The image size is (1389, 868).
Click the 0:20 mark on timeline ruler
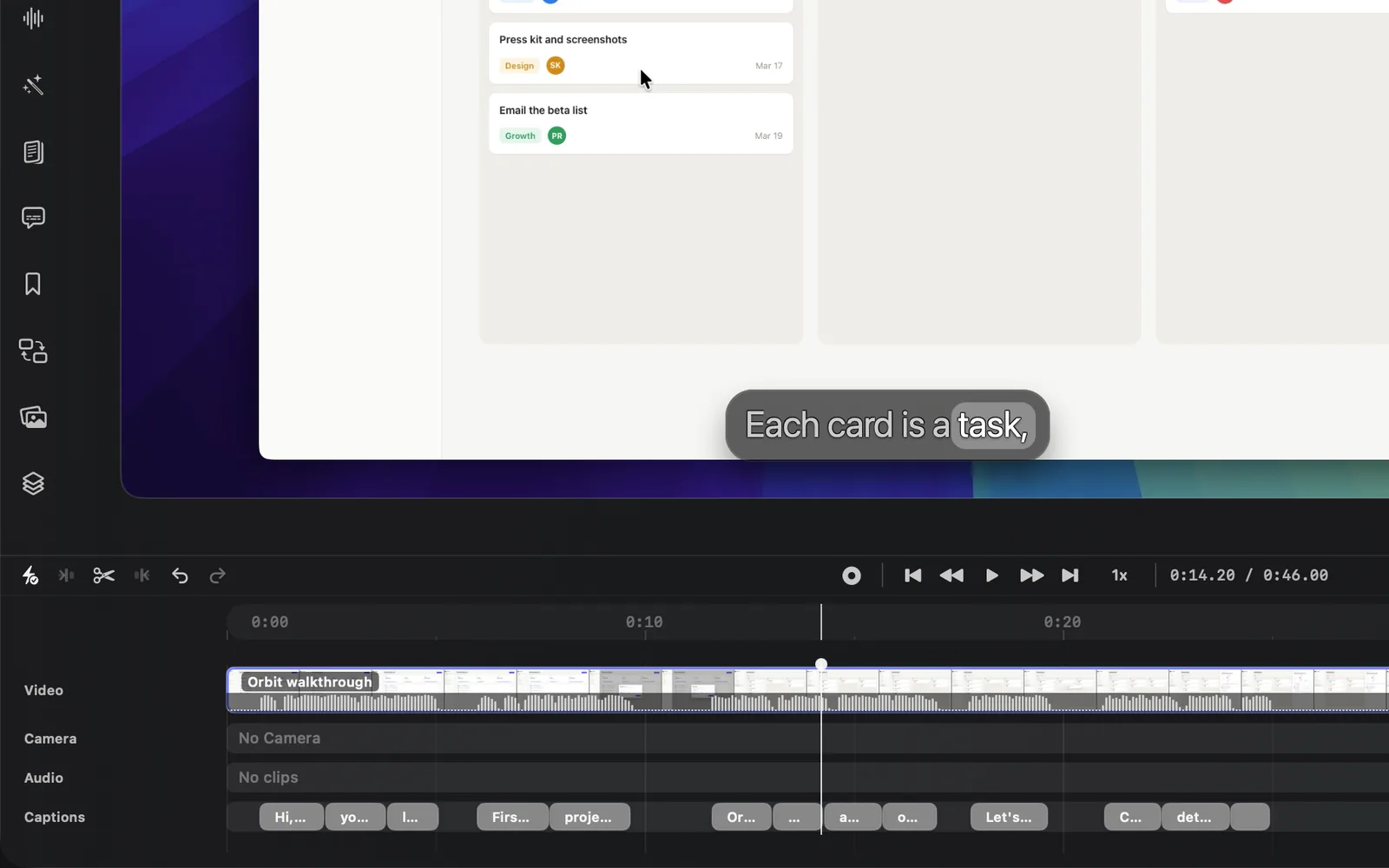[1063, 622]
